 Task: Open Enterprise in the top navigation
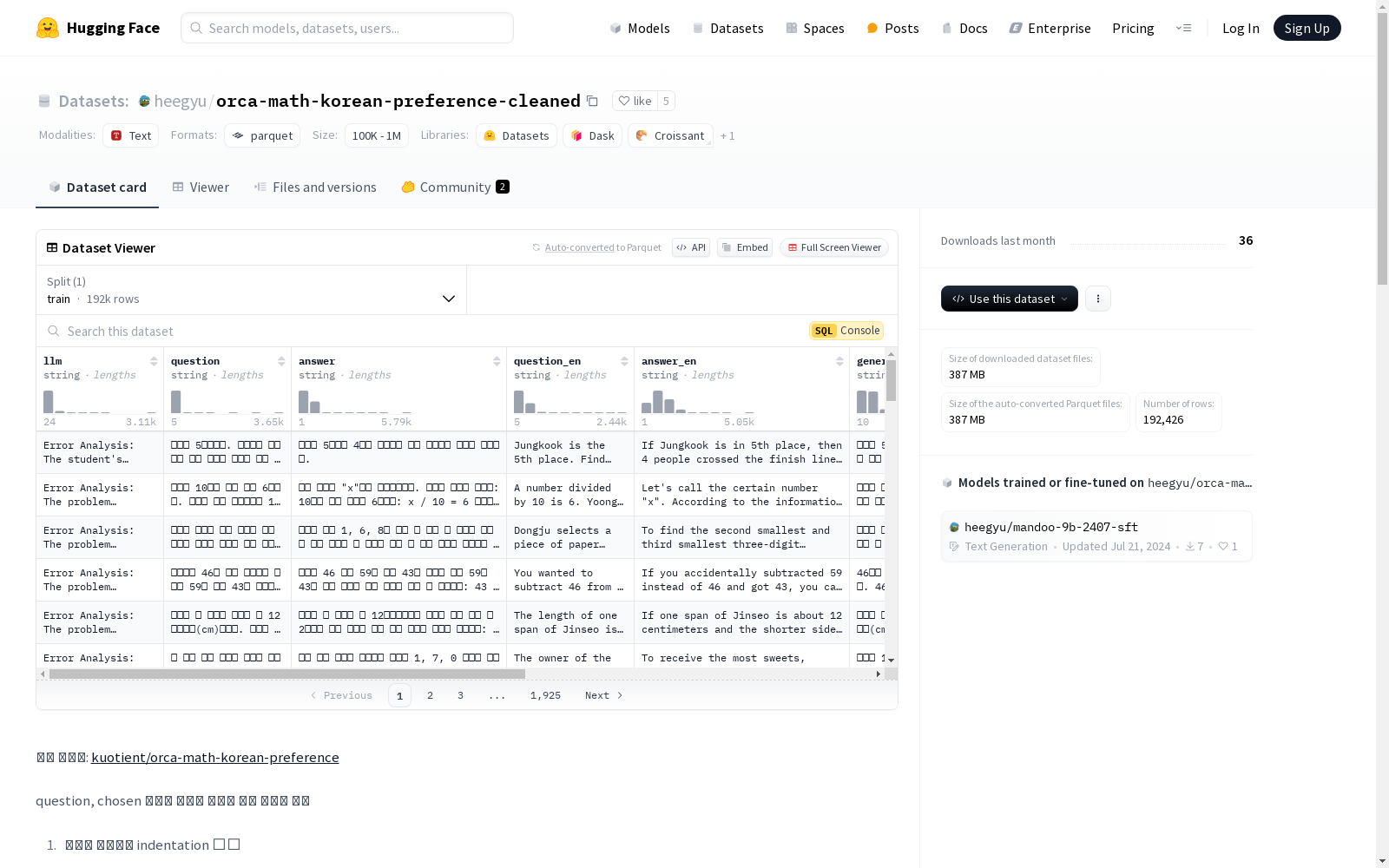point(1050,28)
